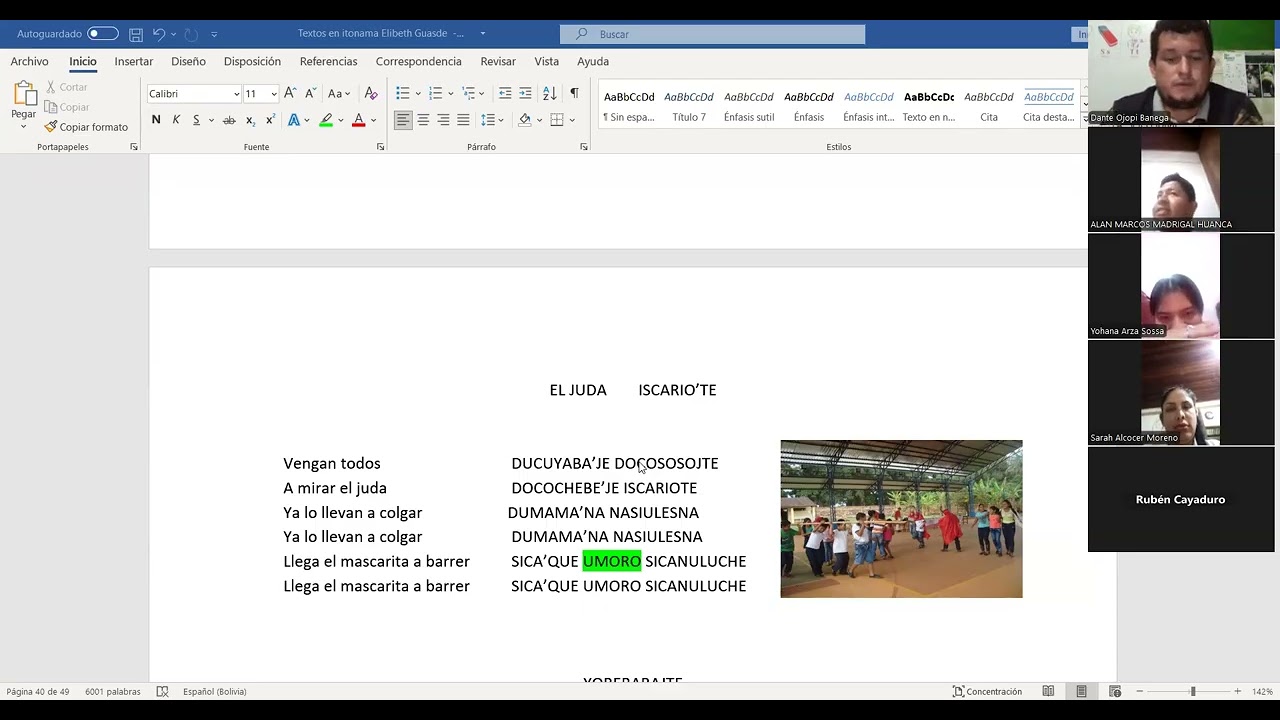This screenshot has width=1280, height=720.
Task: Apply the Cita style
Action: coord(989,106)
